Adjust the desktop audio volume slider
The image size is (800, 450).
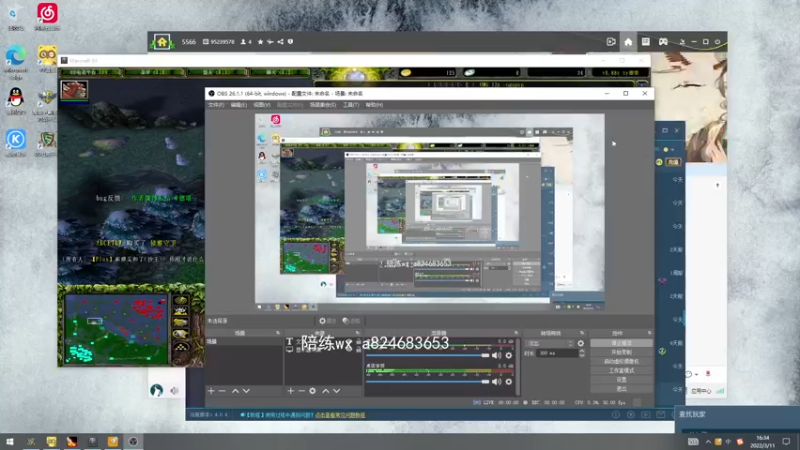[428, 382]
